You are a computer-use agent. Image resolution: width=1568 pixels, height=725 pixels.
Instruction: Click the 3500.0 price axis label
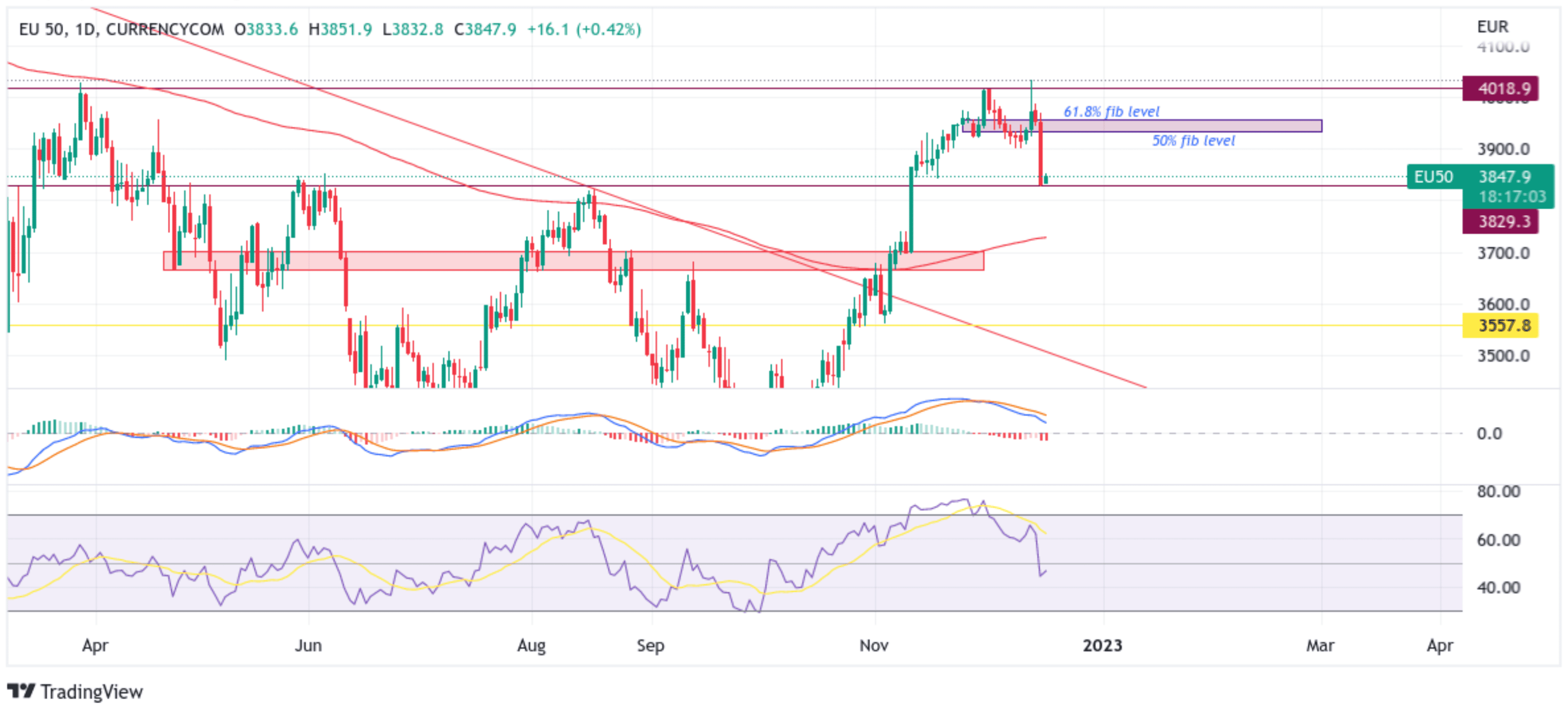tap(1503, 356)
